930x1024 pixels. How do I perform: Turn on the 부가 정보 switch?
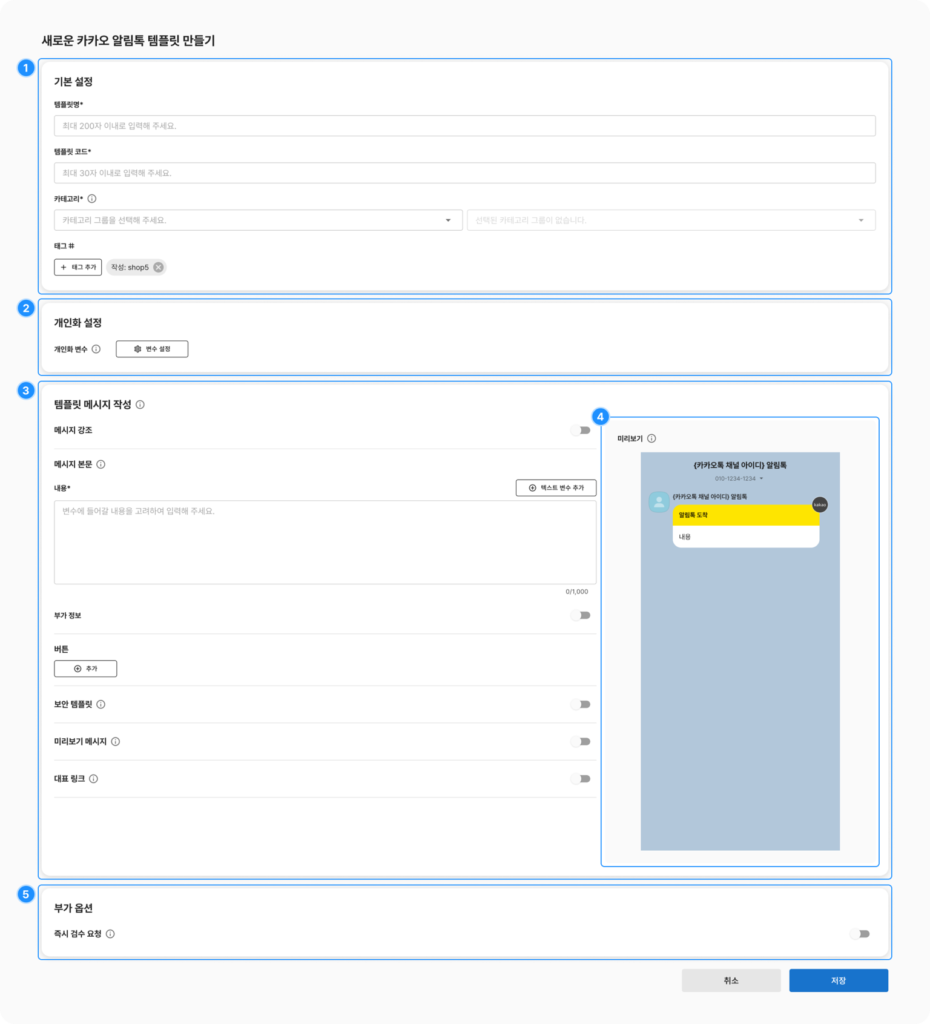pos(580,615)
